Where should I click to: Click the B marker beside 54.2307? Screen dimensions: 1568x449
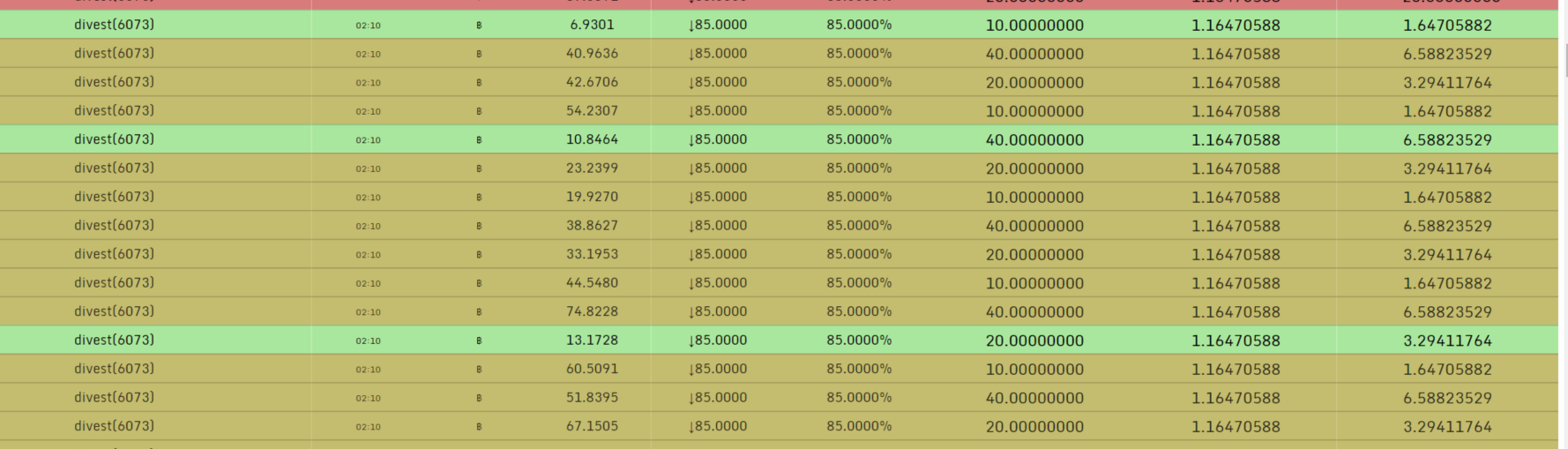tap(479, 111)
